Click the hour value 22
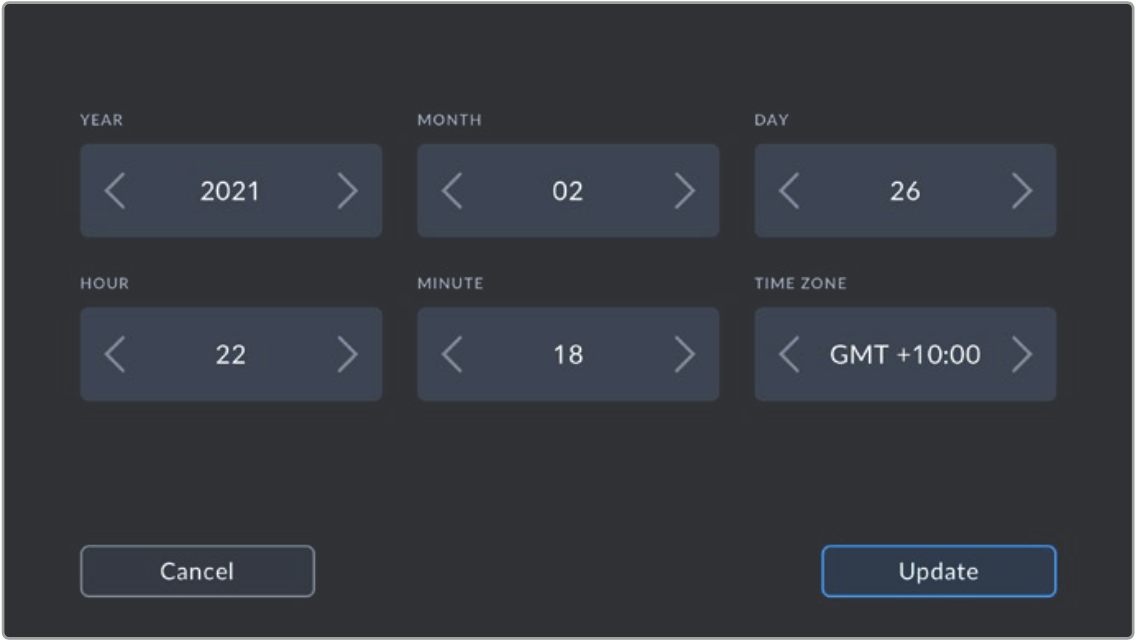 point(230,354)
